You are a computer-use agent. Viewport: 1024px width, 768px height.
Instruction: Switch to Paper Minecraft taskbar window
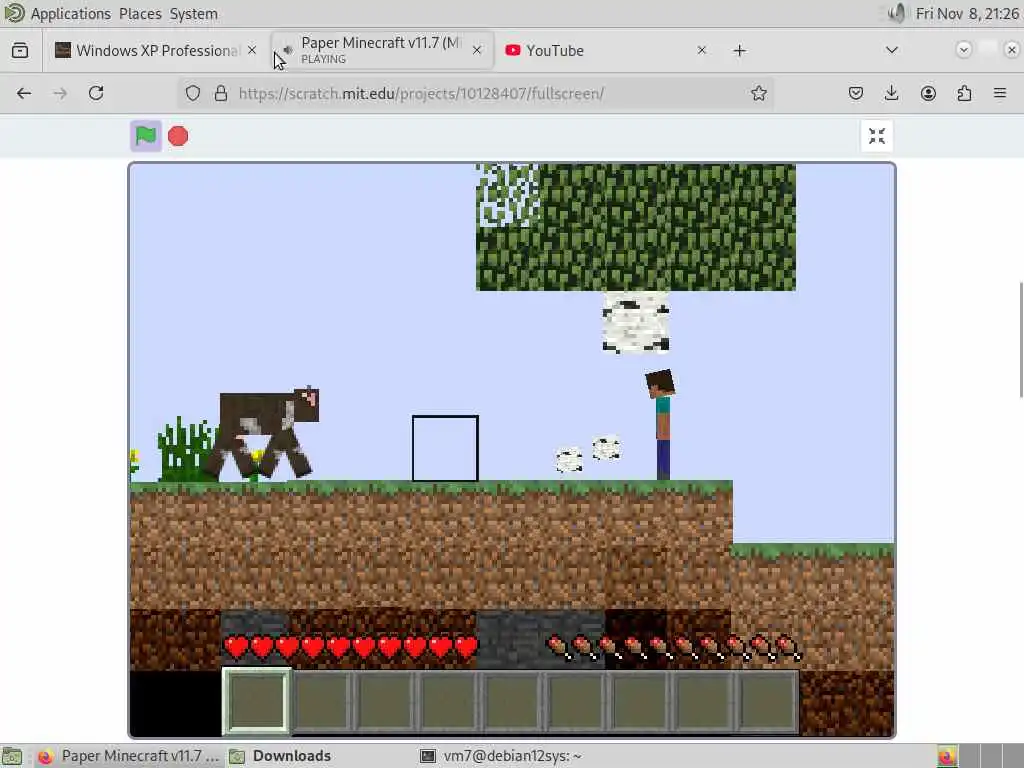coord(127,756)
